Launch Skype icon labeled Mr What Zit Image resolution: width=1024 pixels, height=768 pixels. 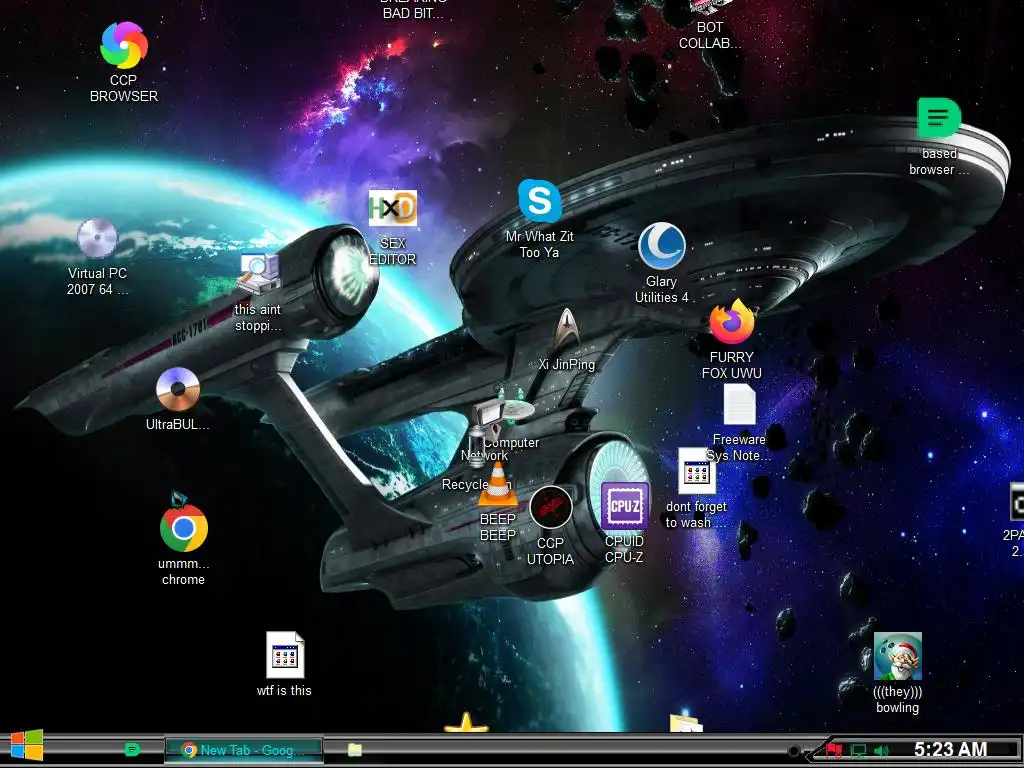539,200
